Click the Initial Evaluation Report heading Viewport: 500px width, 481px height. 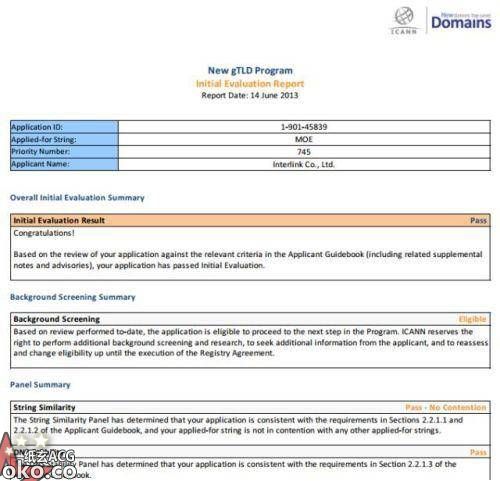[x=250, y=83]
